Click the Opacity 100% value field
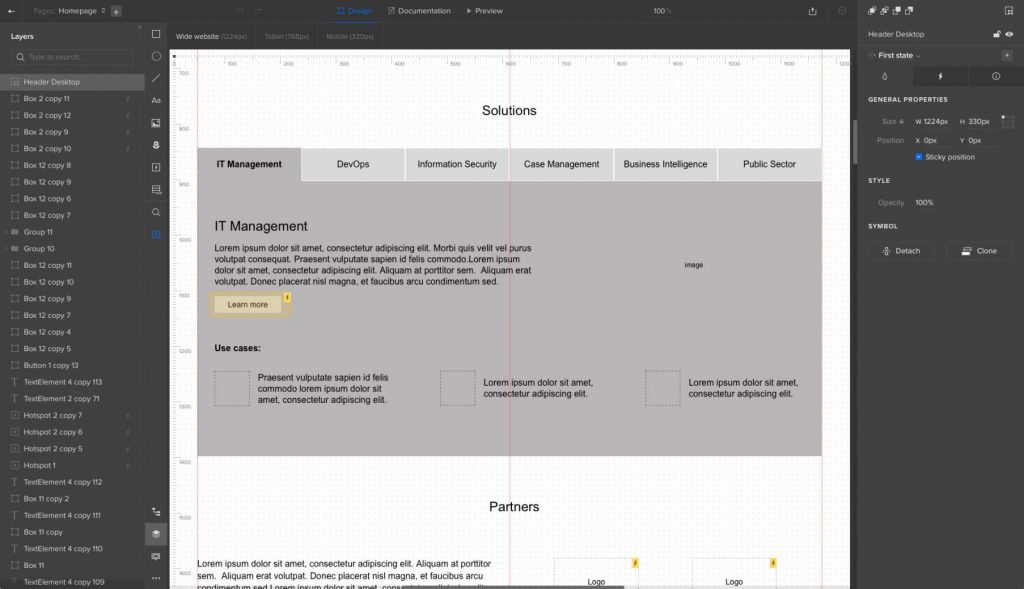1024x589 pixels. click(924, 202)
